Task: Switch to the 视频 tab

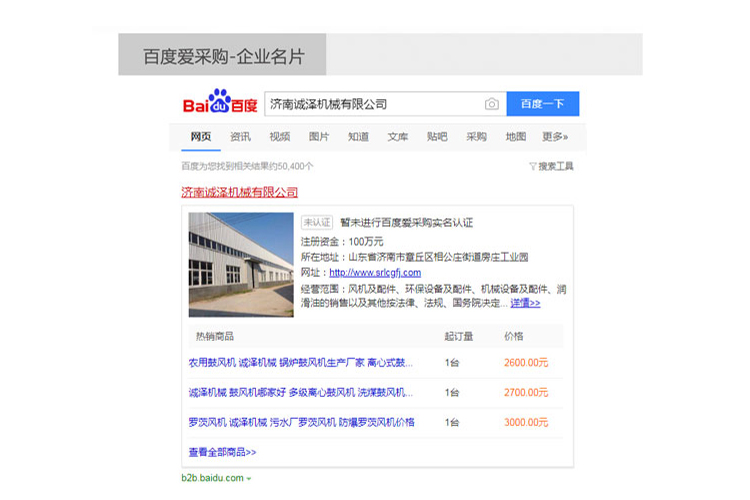Action: [279, 137]
